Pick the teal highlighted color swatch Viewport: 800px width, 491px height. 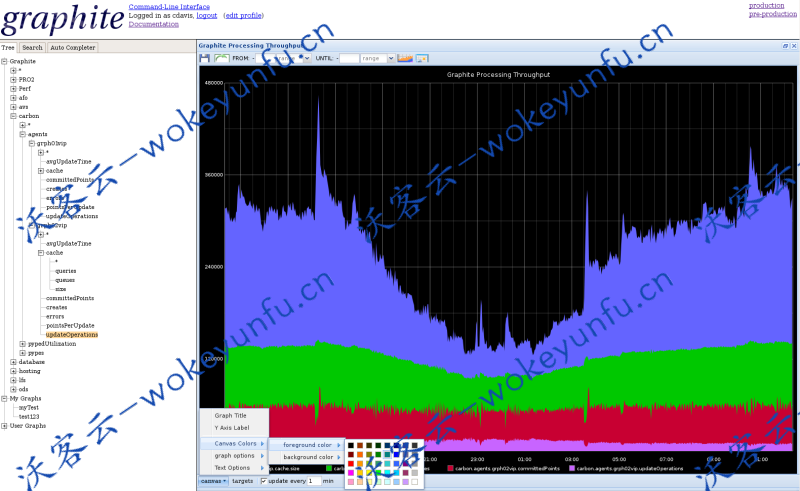(x=387, y=454)
